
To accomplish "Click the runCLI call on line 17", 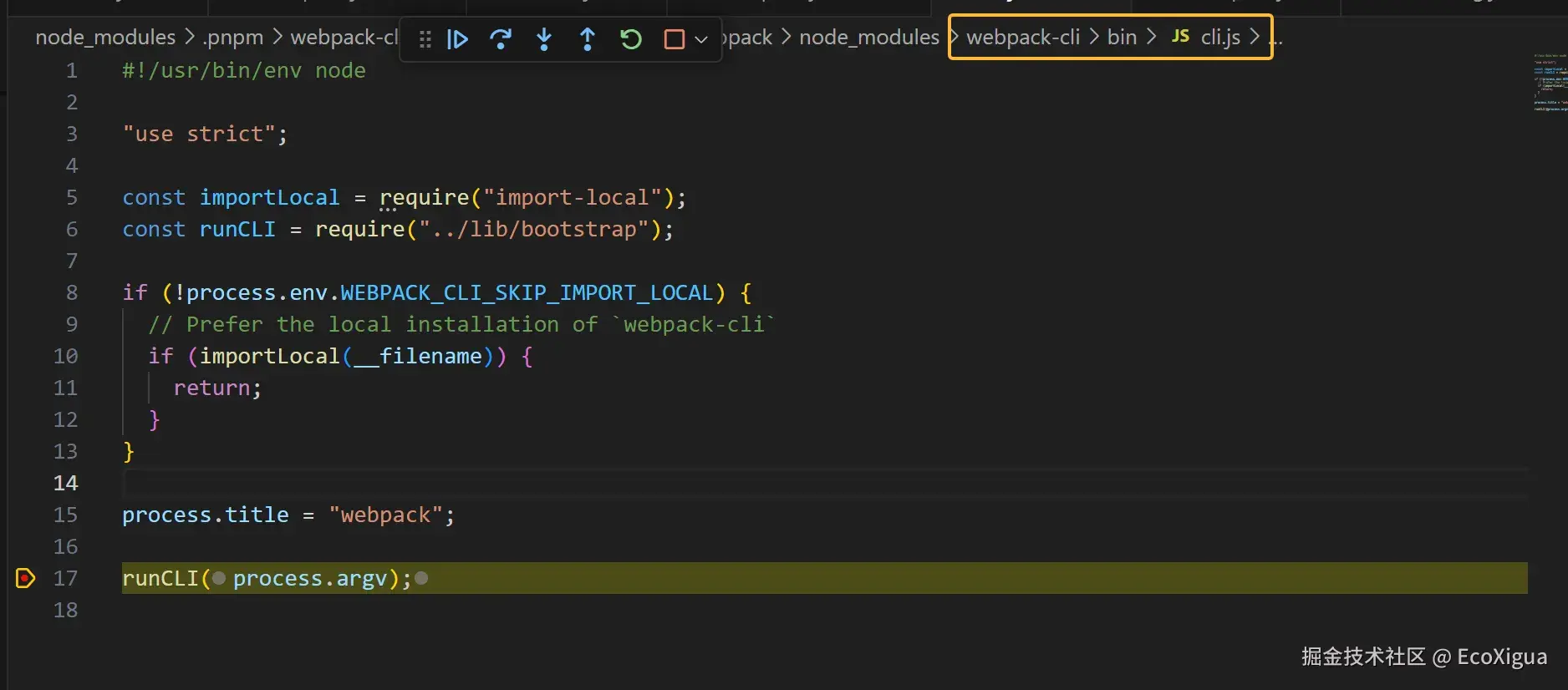I will (x=160, y=578).
